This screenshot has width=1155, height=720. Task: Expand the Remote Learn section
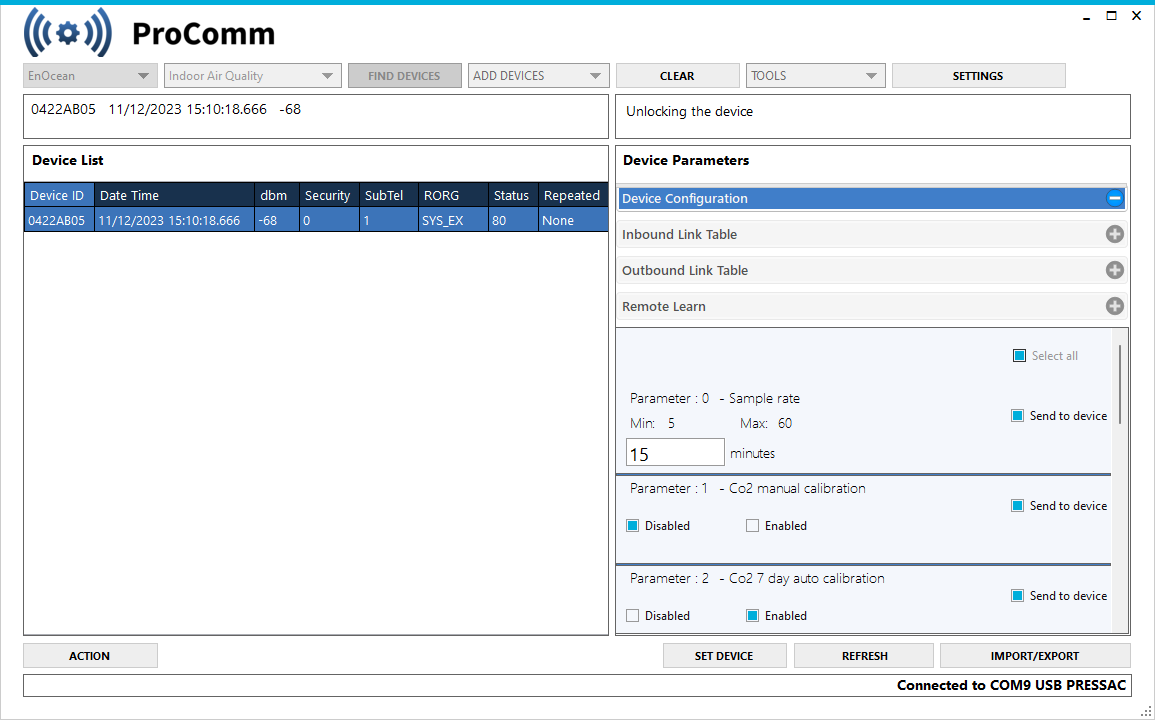point(1114,306)
